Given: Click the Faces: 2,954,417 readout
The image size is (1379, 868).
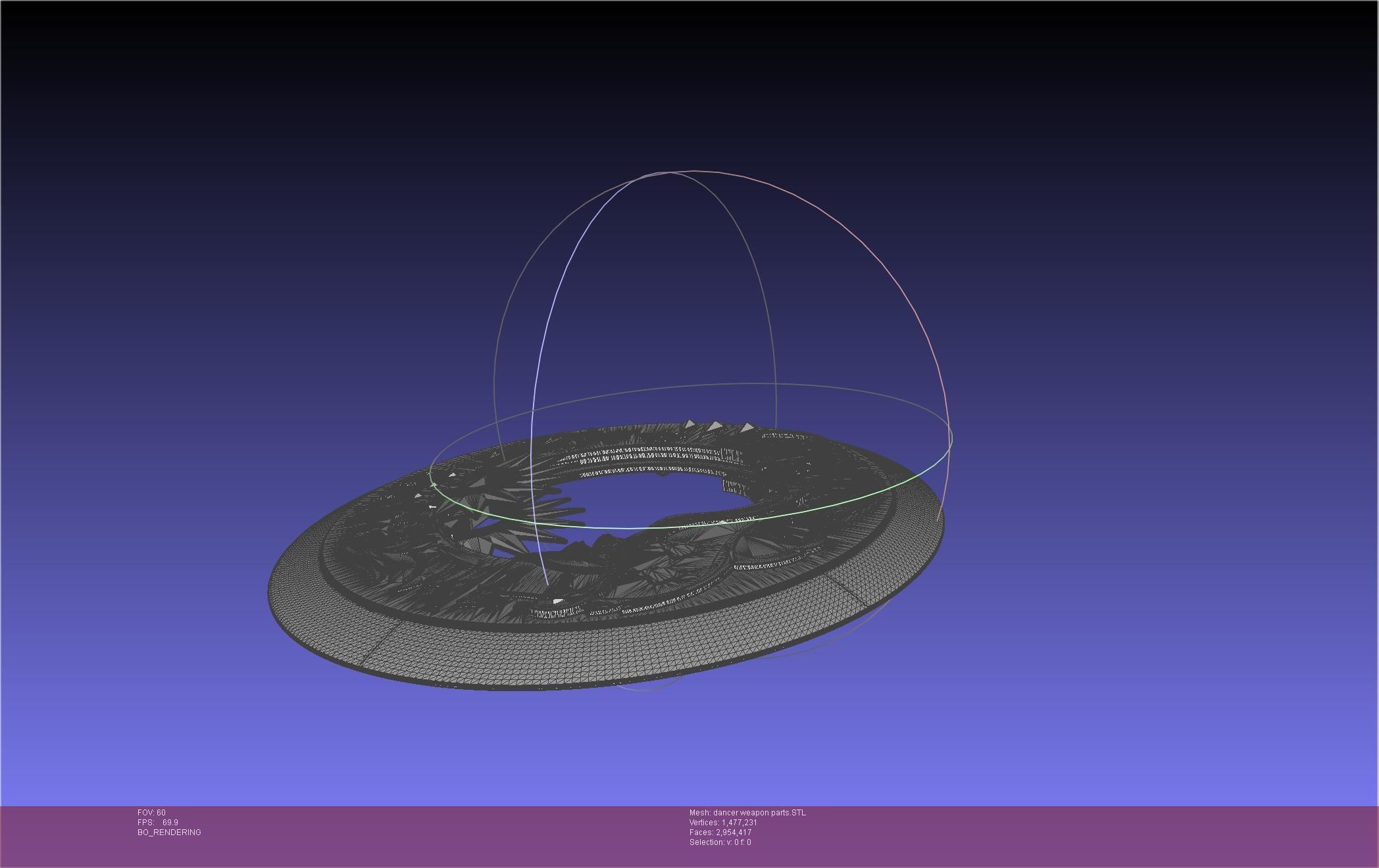Looking at the screenshot, I should coord(720,832).
